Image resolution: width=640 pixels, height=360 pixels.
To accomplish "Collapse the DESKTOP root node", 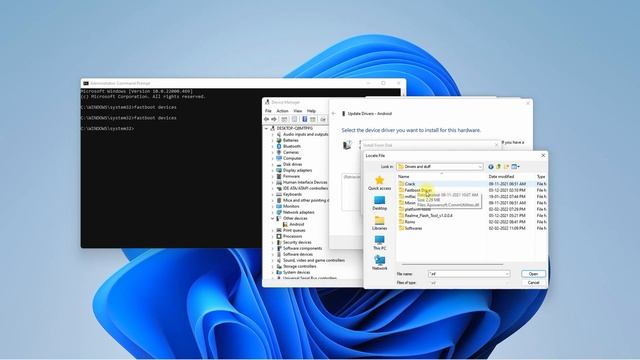I will pyautogui.click(x=267, y=128).
